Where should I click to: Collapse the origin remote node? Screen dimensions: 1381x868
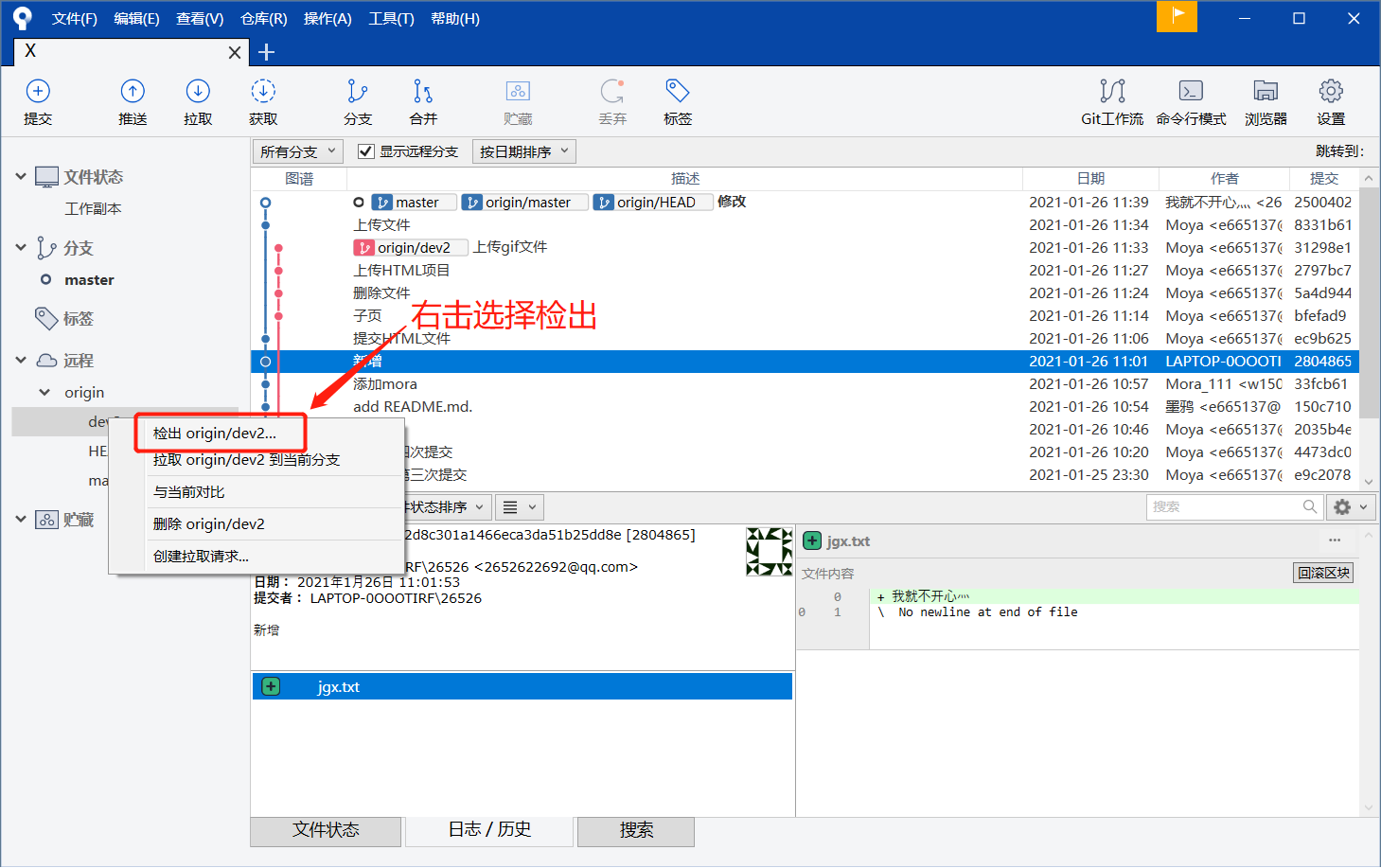(44, 392)
